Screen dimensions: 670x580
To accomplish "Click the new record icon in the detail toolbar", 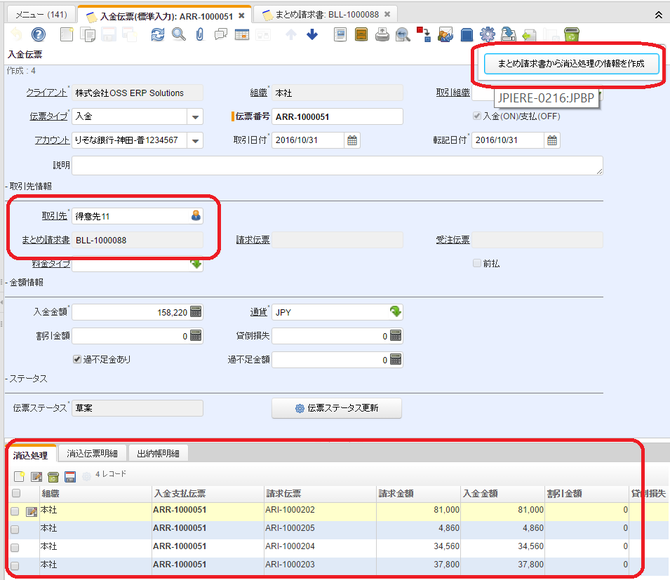I will pos(19,476).
